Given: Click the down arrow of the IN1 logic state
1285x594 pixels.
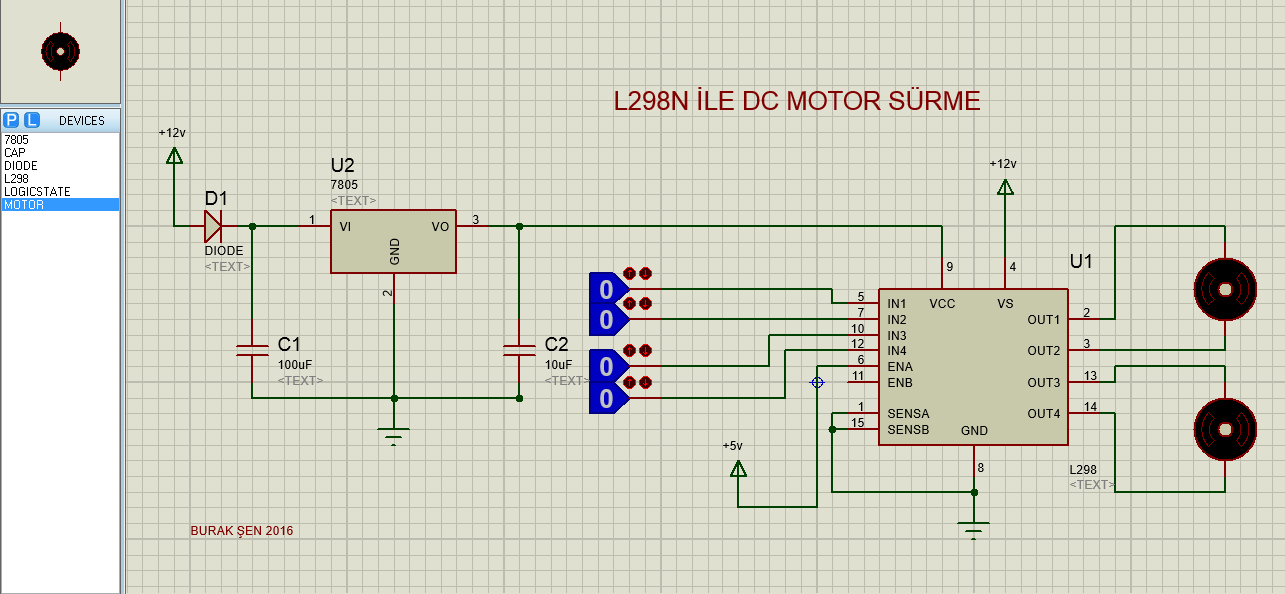Looking at the screenshot, I should pyautogui.click(x=646, y=272).
